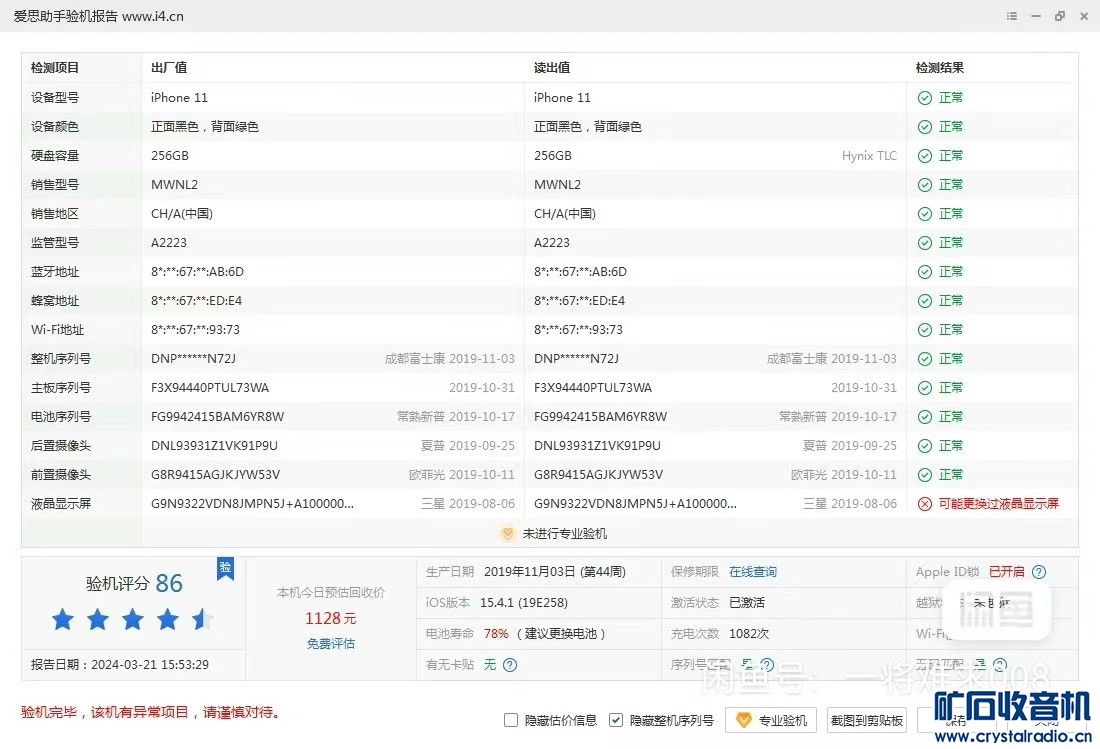
Task: Select the 爱思助手验机报告 www.i4.cn window title
Action: point(99,16)
